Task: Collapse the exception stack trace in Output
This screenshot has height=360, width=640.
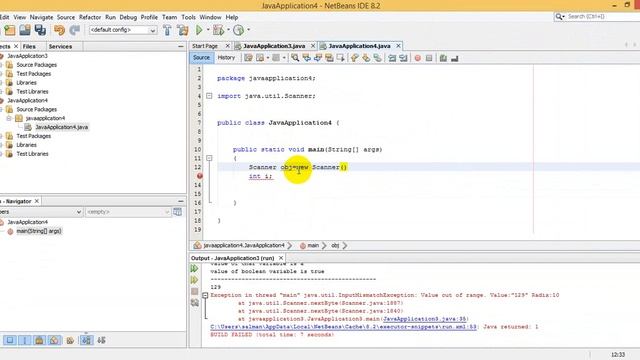Action: pos(205,295)
